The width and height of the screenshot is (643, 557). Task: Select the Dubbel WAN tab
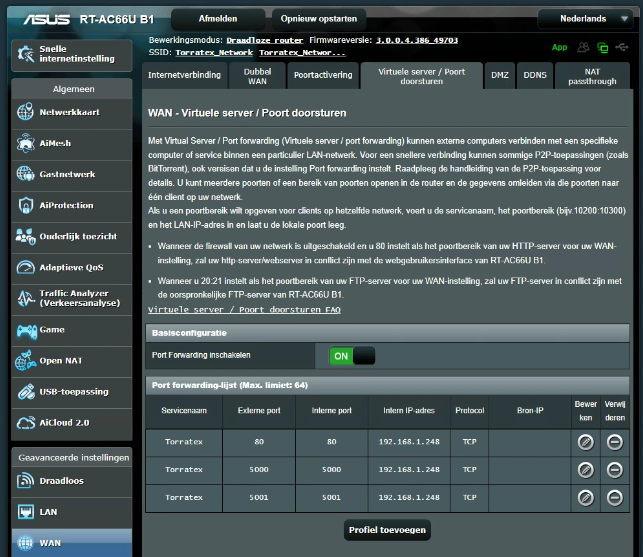pos(257,75)
